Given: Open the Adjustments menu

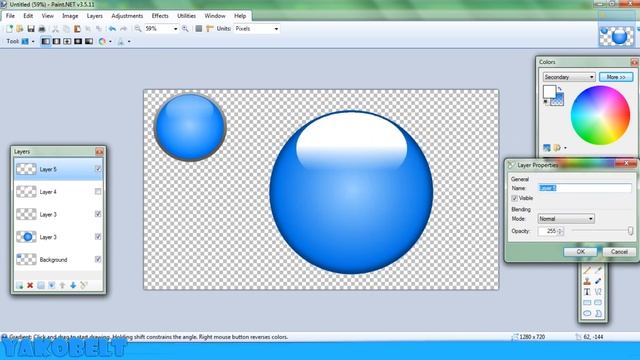Looking at the screenshot, I should (x=127, y=16).
